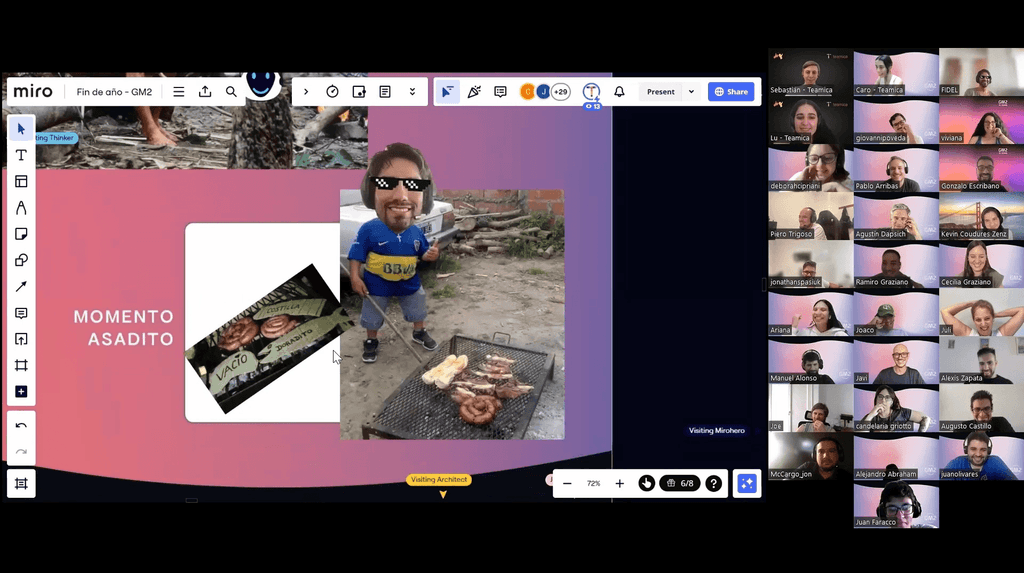Open the Shapes tool
1024x573 pixels.
pos(21,260)
